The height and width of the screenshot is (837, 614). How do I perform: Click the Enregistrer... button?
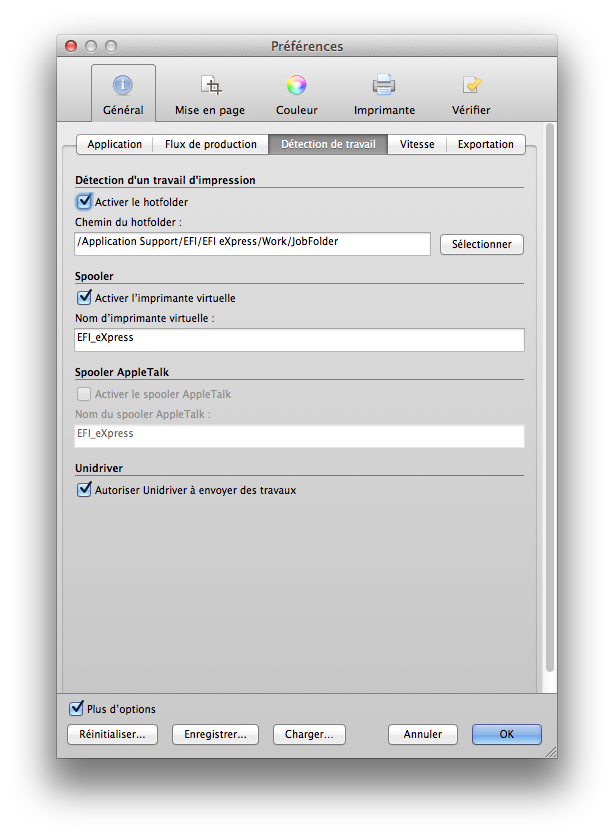215,735
